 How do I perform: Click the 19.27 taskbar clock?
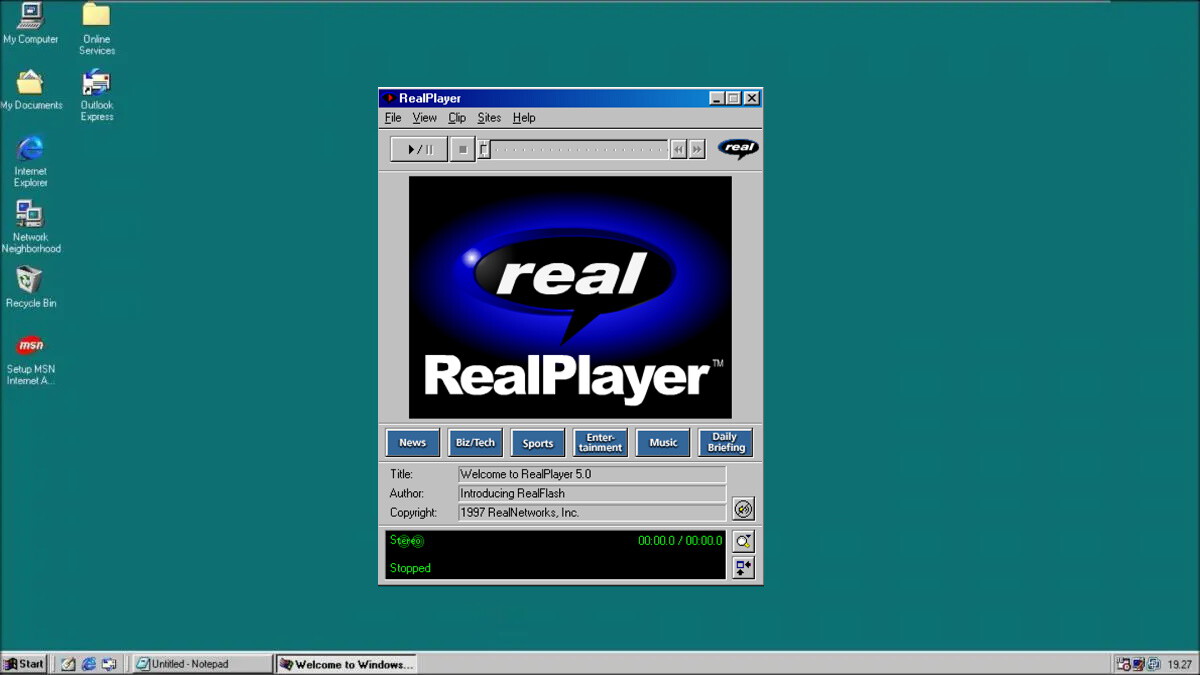[x=1180, y=664]
